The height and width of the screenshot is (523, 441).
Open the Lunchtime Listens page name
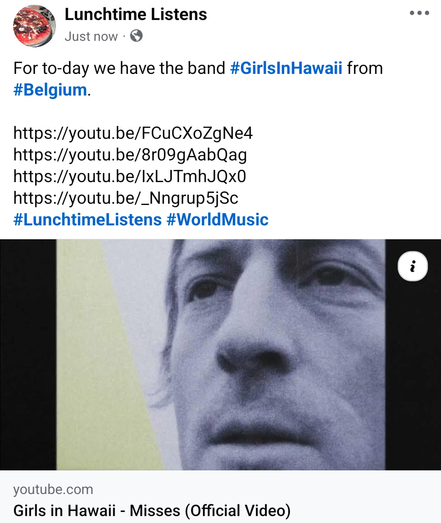pyautogui.click(x=136, y=14)
